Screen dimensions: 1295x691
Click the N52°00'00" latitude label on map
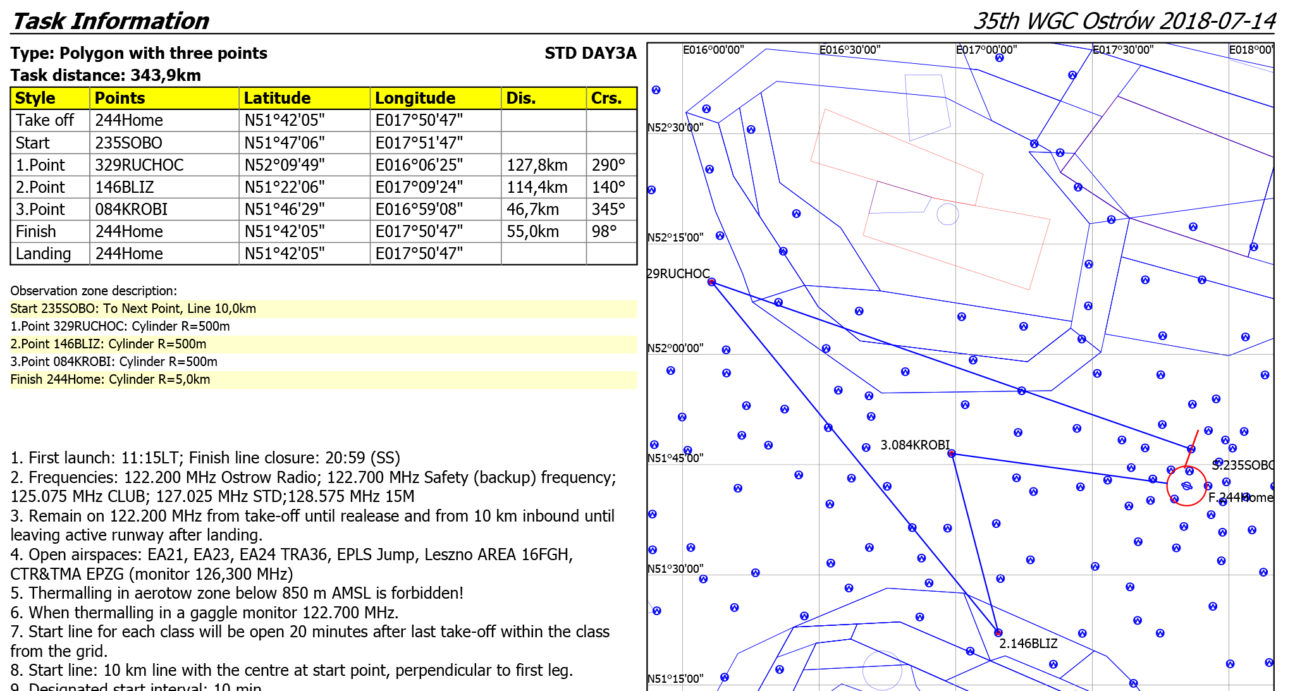pos(676,348)
